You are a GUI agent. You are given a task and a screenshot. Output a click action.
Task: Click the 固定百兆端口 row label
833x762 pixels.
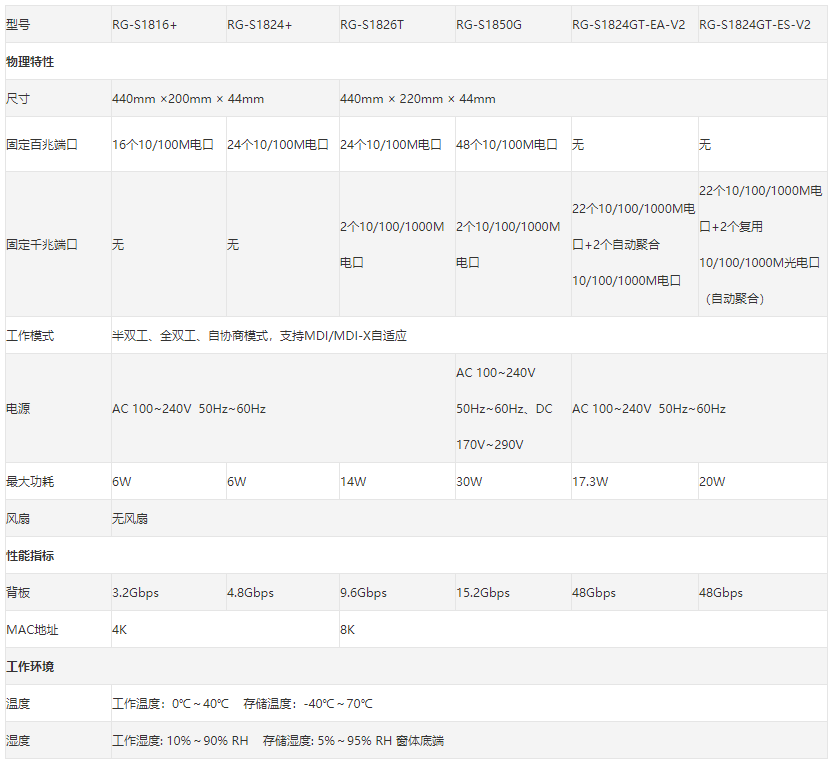[x=42, y=145]
